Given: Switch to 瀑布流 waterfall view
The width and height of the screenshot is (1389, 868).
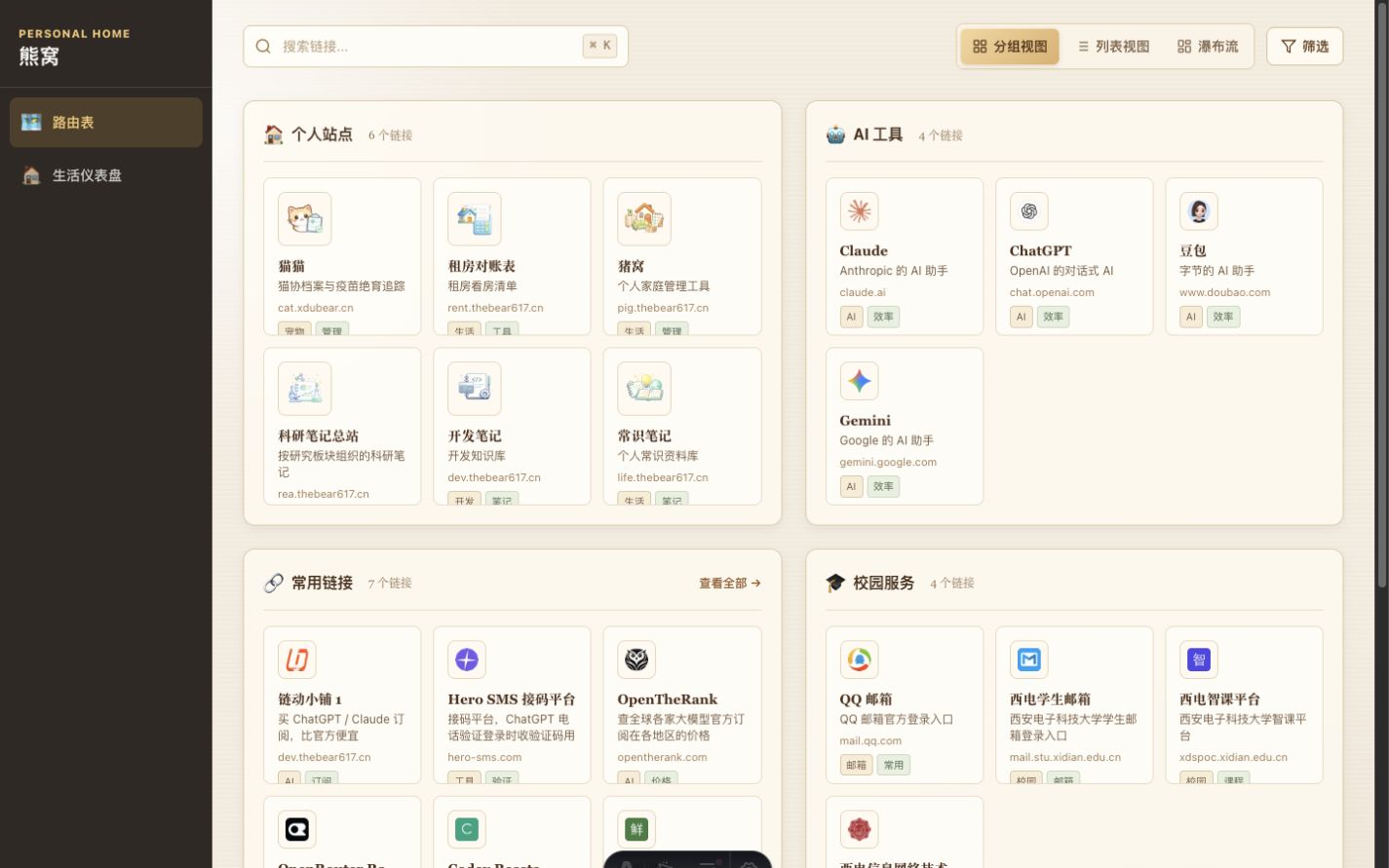Looking at the screenshot, I should (1208, 46).
